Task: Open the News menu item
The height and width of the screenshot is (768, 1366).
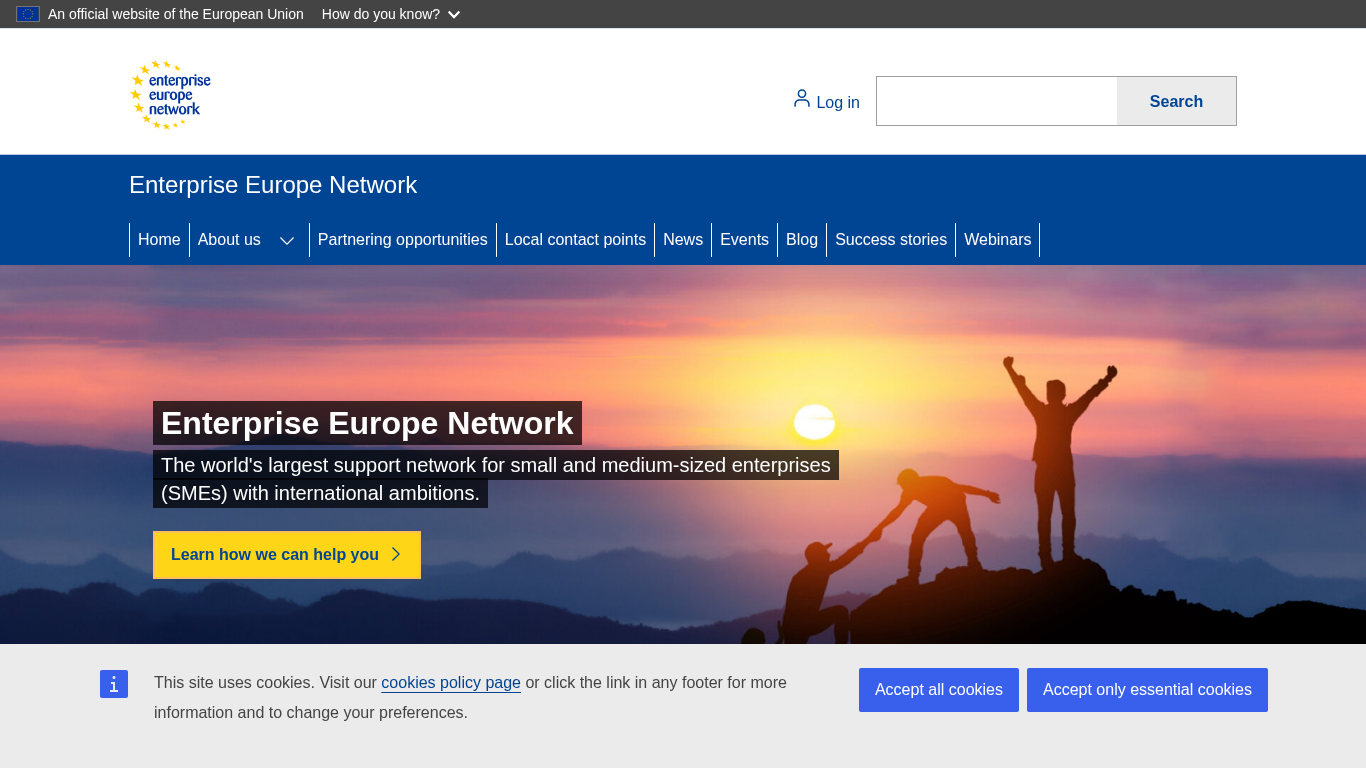Action: [x=683, y=240]
